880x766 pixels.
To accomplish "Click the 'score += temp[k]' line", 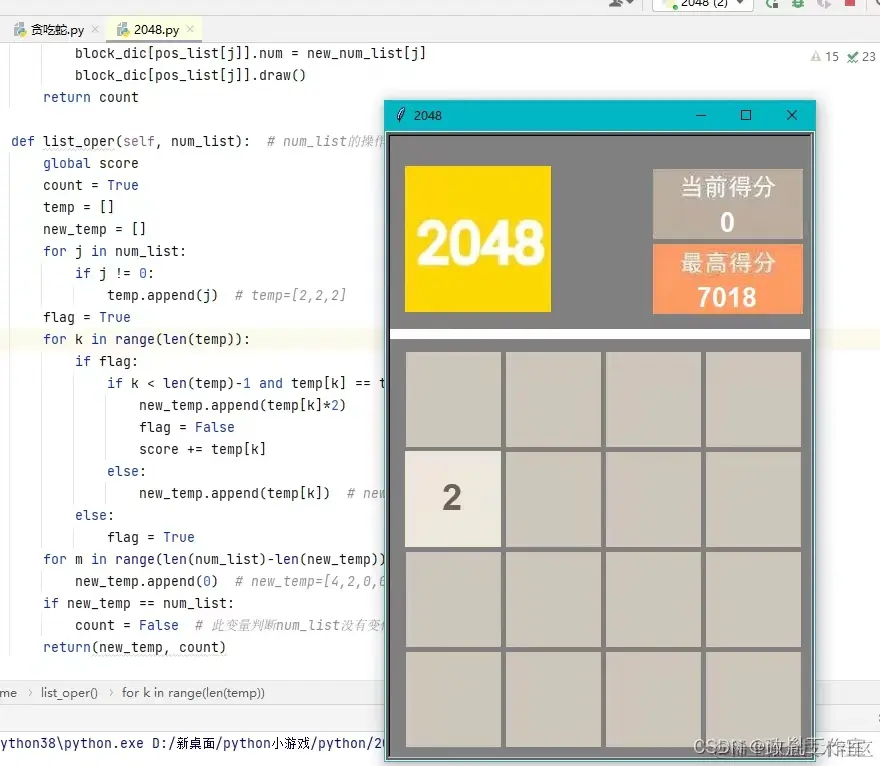I will pos(203,449).
